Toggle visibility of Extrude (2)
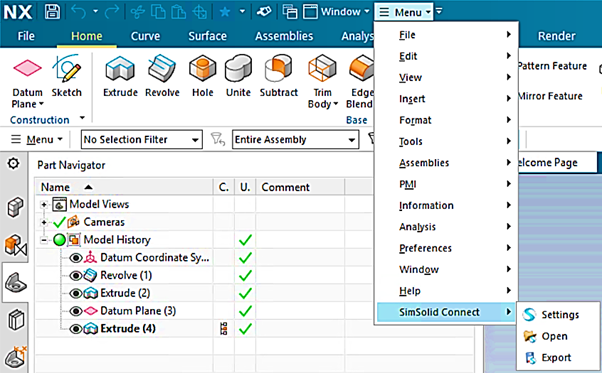Viewport: 602px width, 373px height. tap(76, 293)
